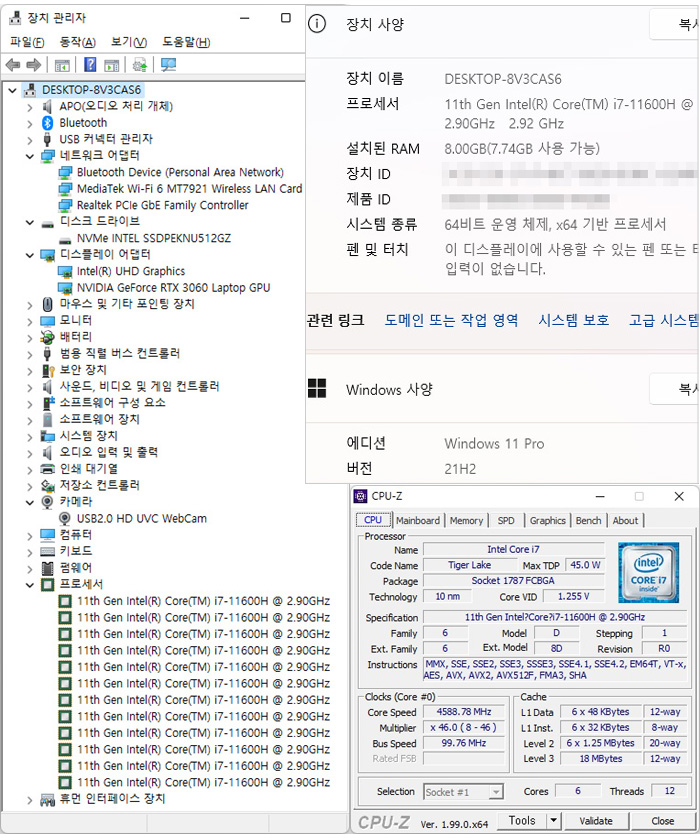Collapse the 디스플레이 어댑터 category
Image resolution: width=700 pixels, height=838 pixels.
[30, 255]
